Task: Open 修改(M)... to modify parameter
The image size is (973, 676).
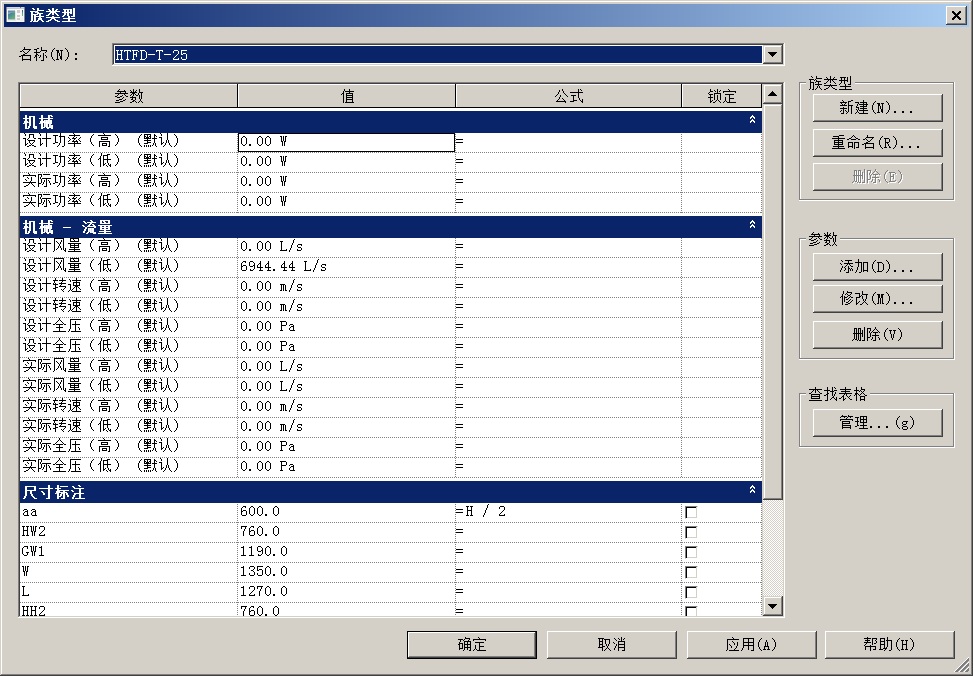Action: pos(877,299)
